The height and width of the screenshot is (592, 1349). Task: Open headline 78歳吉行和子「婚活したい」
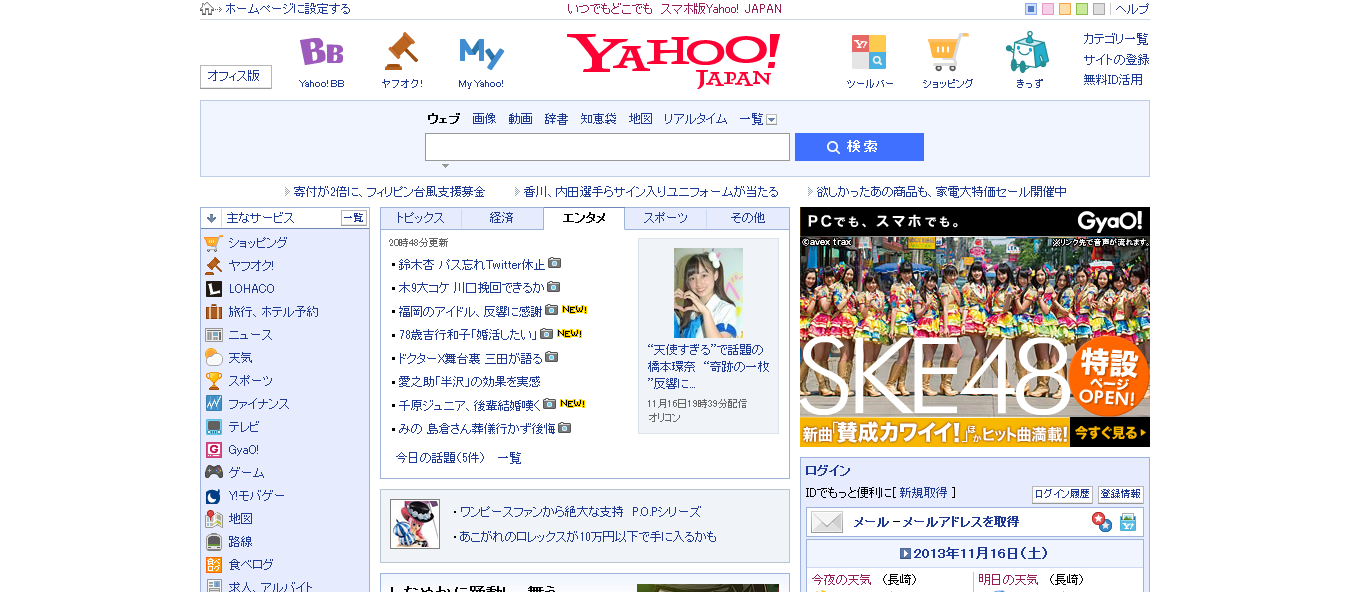[468, 334]
